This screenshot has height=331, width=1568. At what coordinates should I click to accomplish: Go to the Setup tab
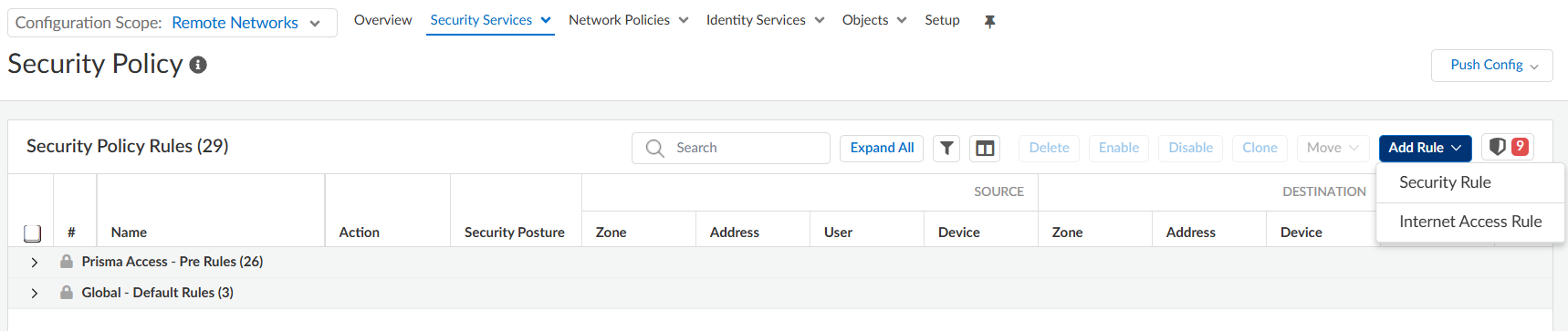[x=942, y=20]
